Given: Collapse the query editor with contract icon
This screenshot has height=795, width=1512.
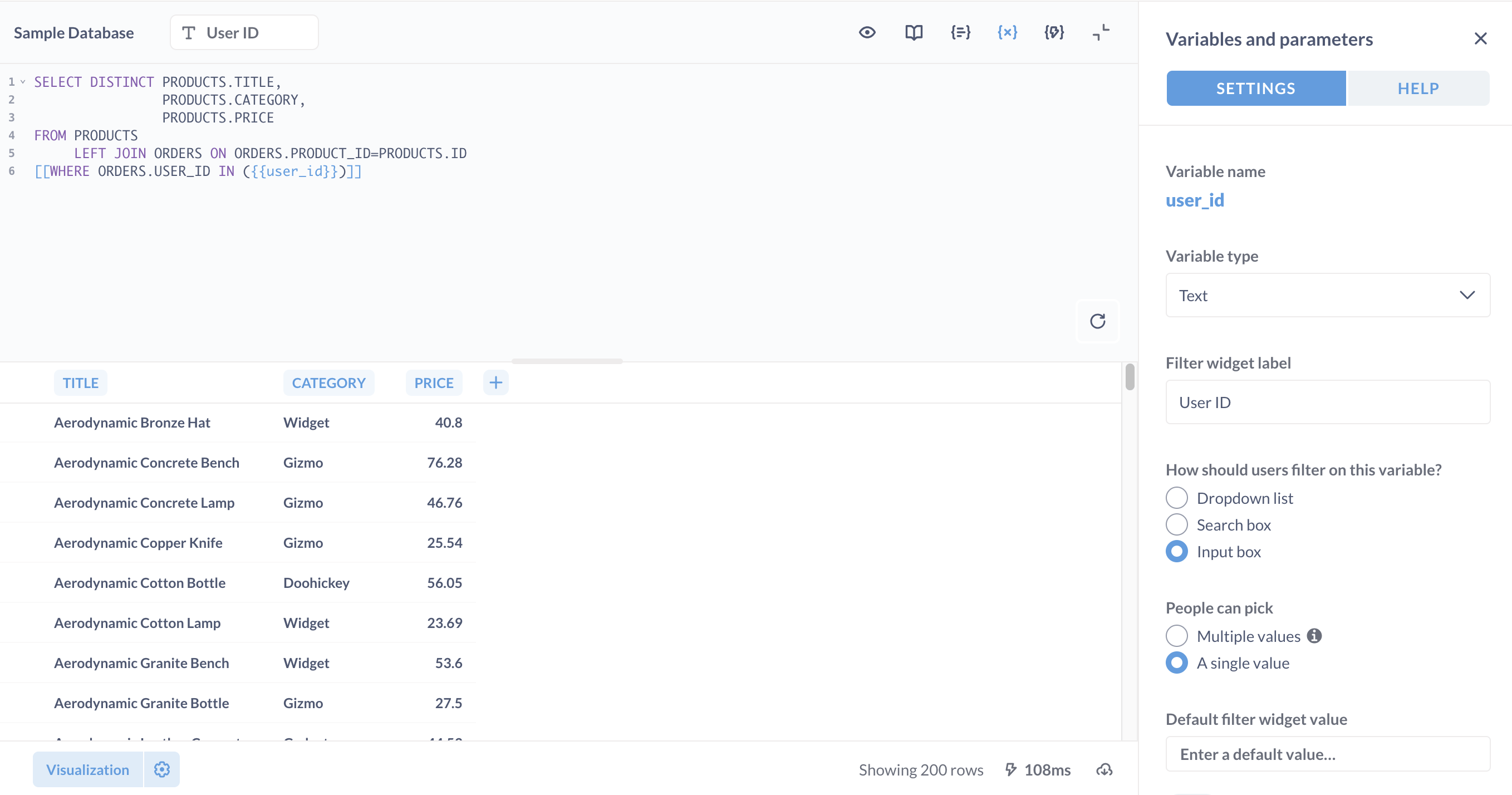Looking at the screenshot, I should tap(1101, 32).
